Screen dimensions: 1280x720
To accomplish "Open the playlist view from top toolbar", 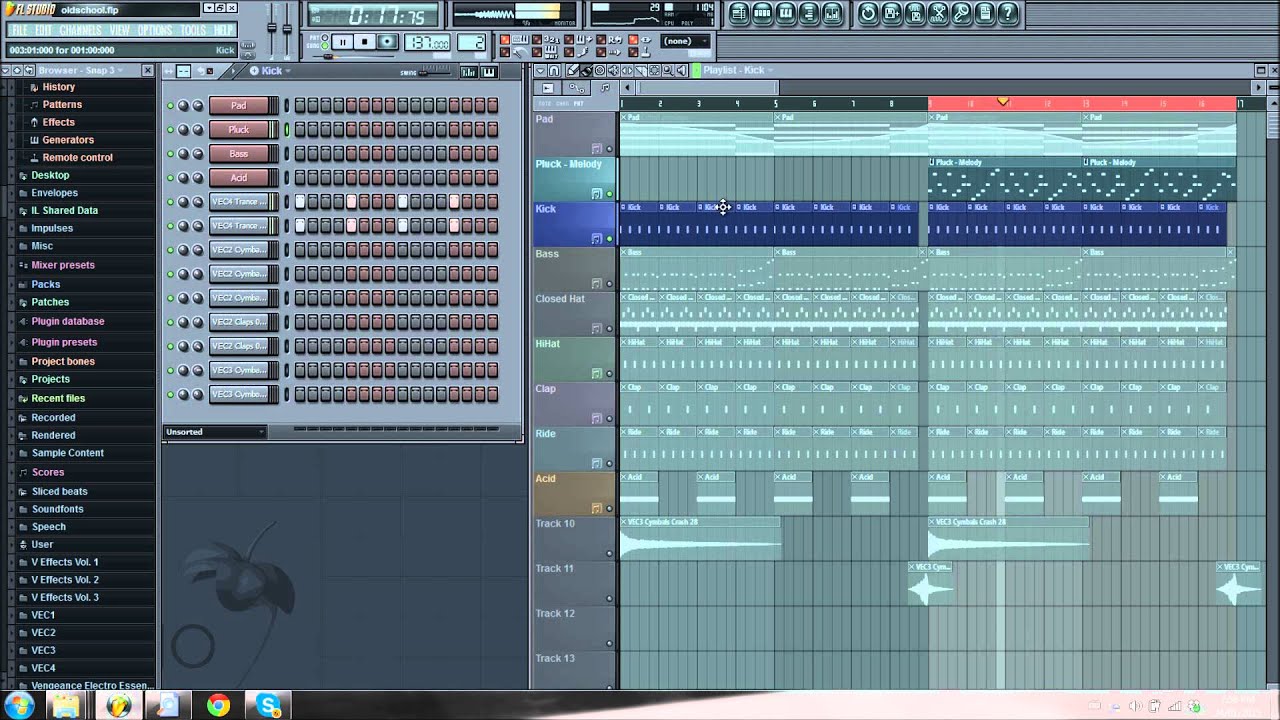I will click(739, 14).
